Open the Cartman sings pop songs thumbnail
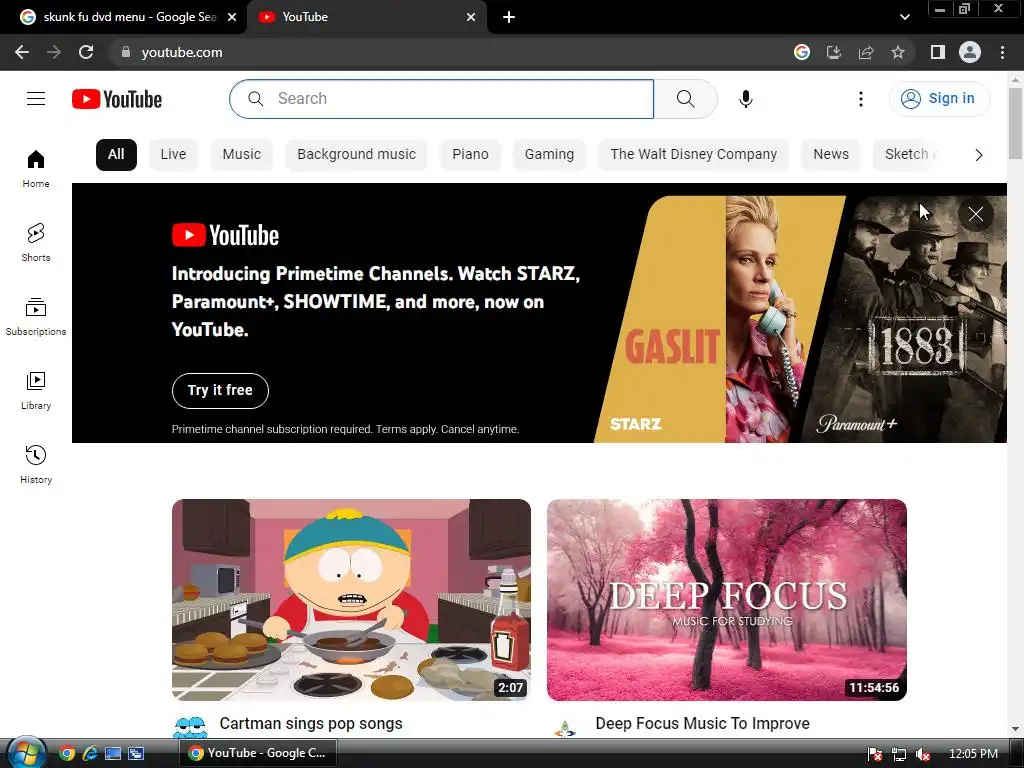 click(x=351, y=600)
